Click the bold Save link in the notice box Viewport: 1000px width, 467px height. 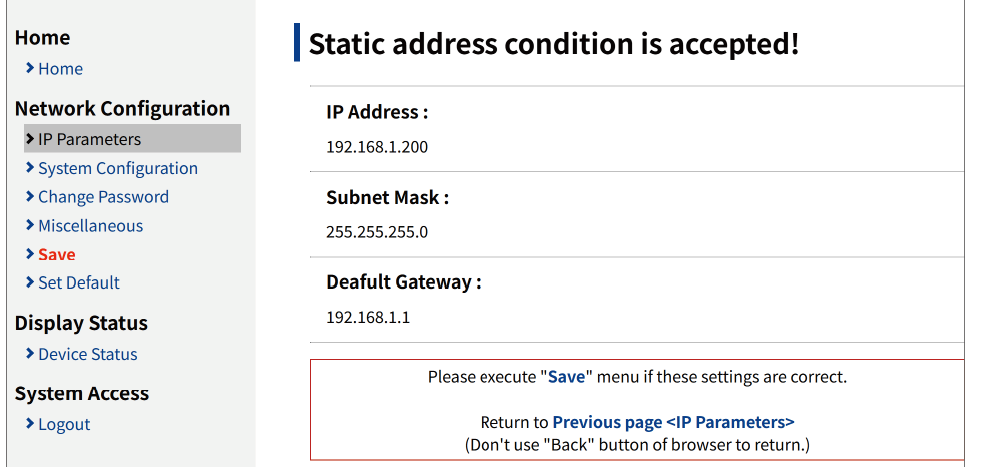[566, 377]
